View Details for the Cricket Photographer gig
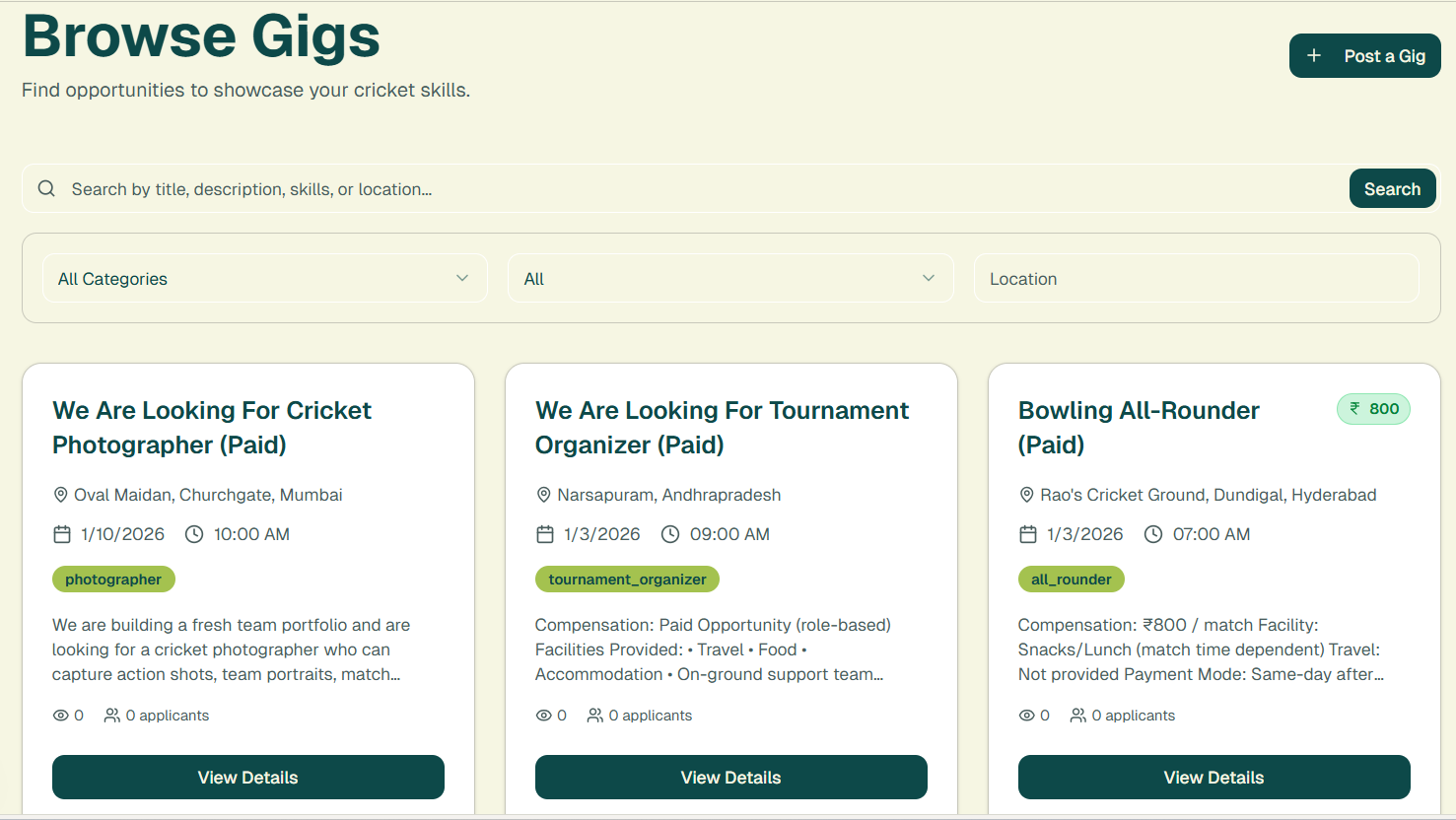The height and width of the screenshot is (820, 1456). tap(247, 777)
